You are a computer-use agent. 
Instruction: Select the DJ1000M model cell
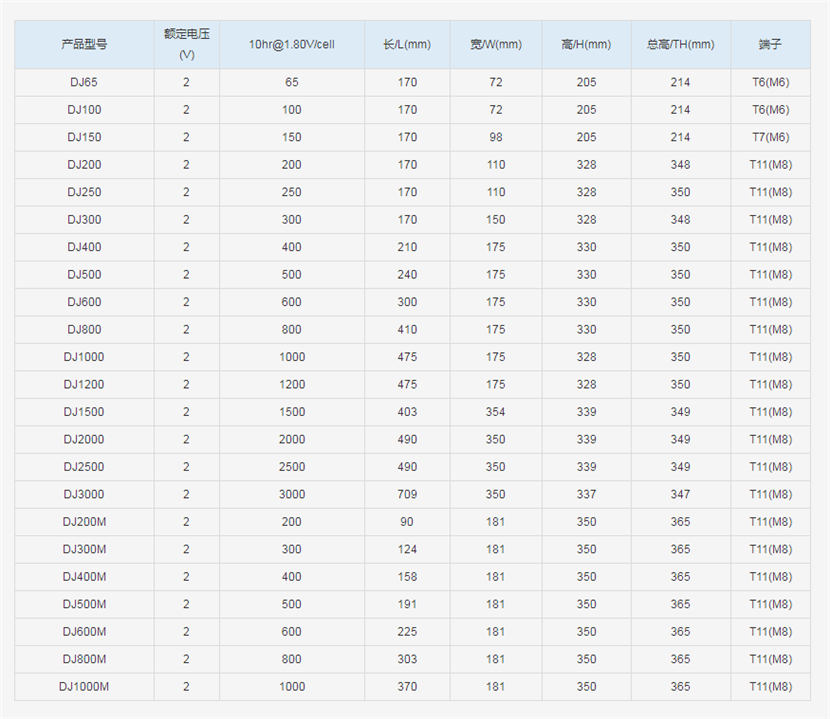84,687
